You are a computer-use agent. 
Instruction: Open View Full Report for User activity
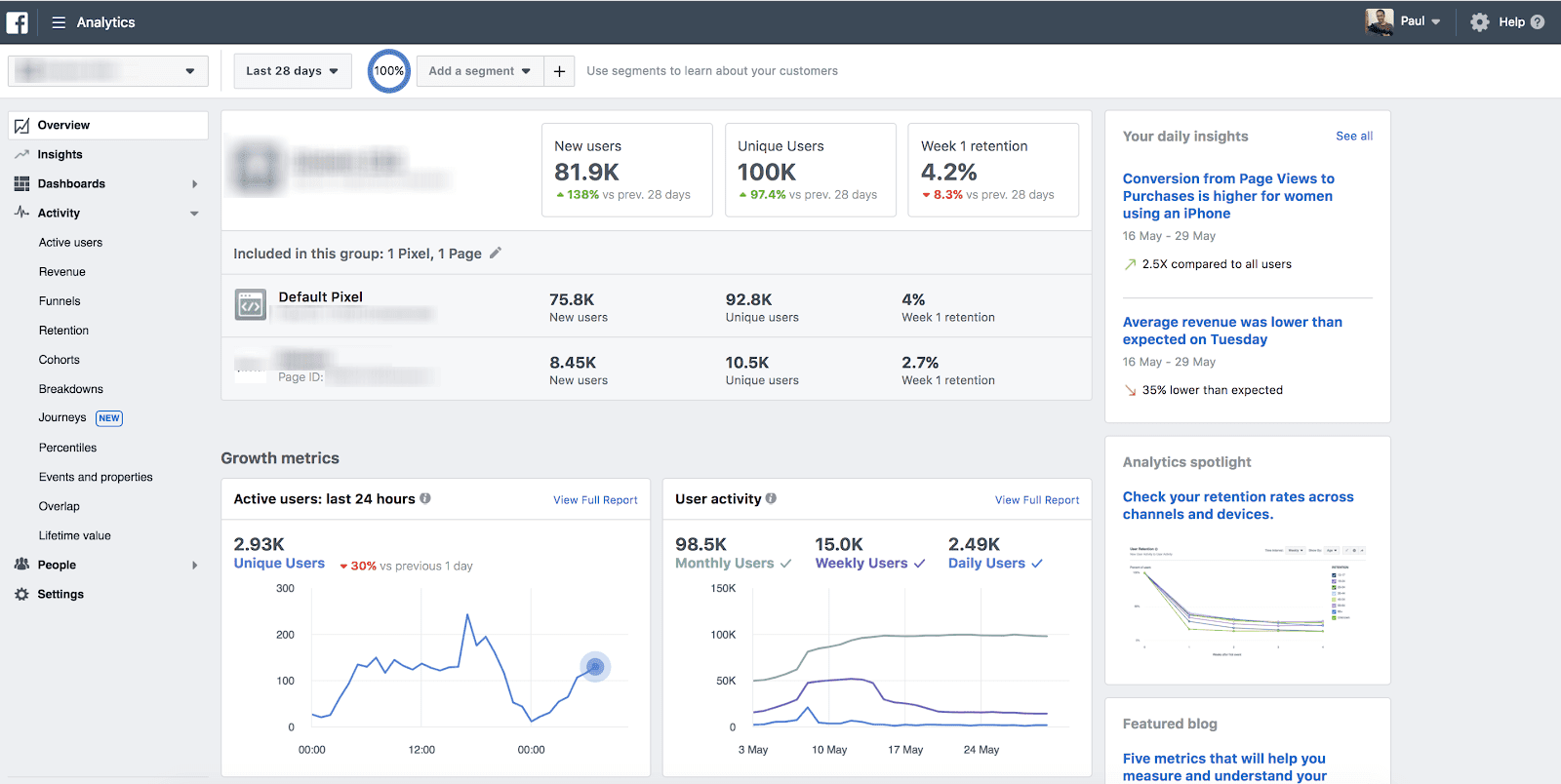pyautogui.click(x=1036, y=500)
